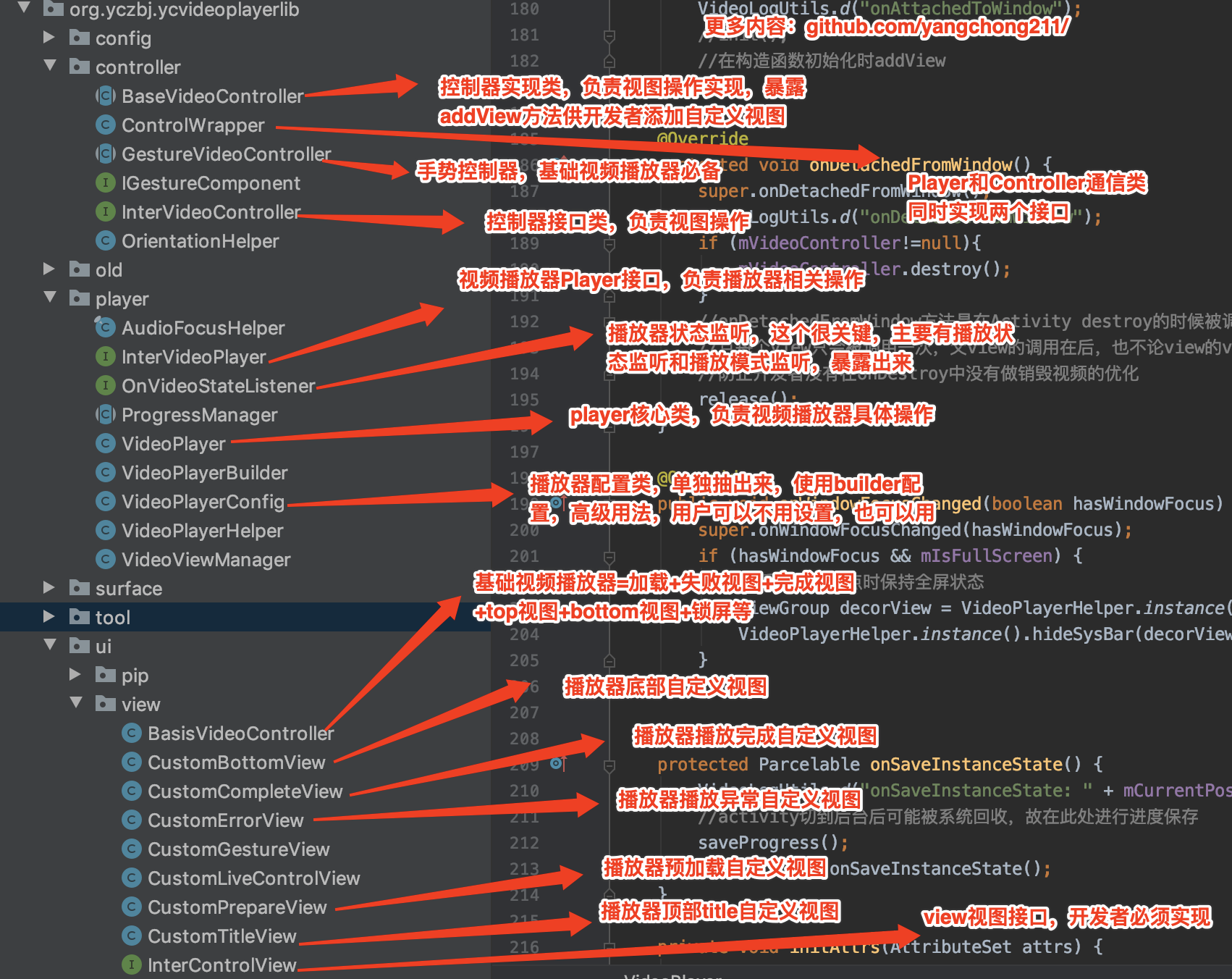1232x979 pixels.
Task: Click the ControlWrapper class icon
Action: [106, 125]
